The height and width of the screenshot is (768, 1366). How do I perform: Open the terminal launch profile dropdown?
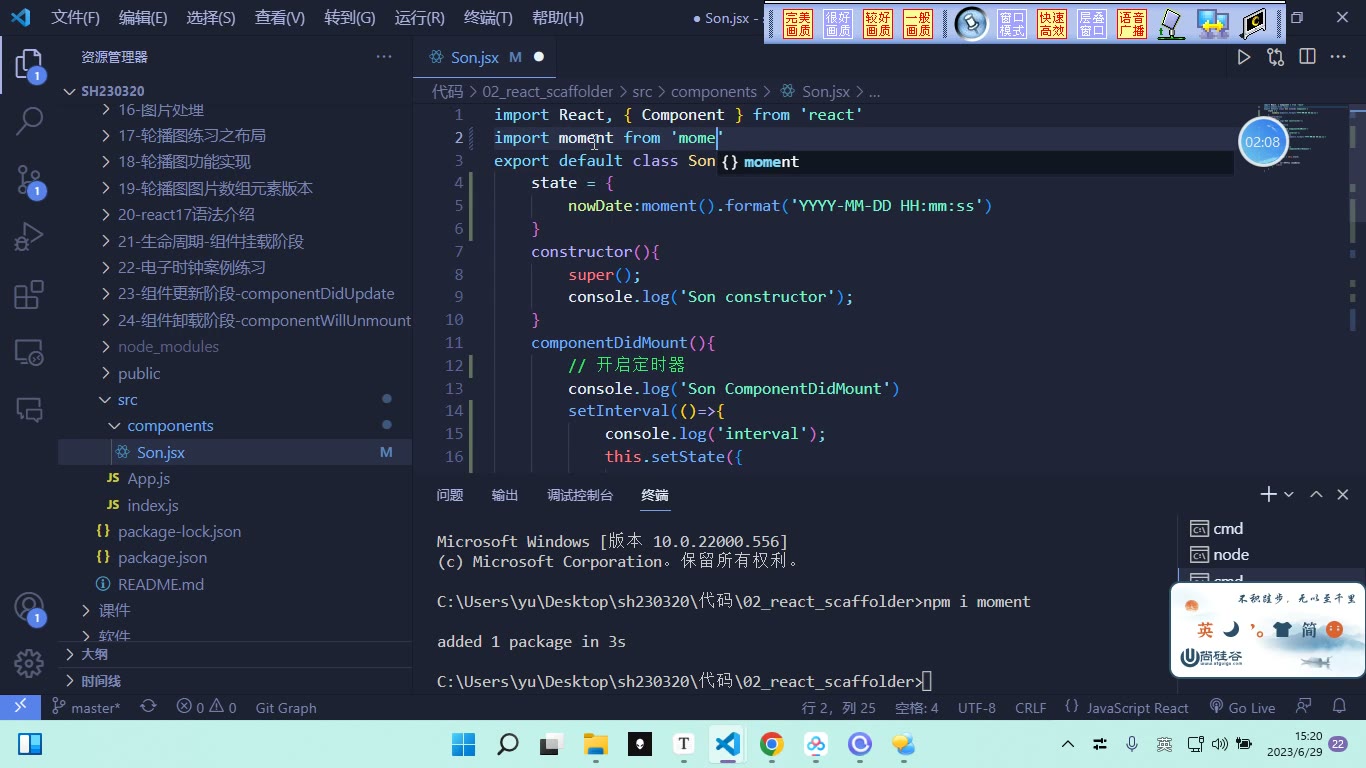pyautogui.click(x=1289, y=494)
